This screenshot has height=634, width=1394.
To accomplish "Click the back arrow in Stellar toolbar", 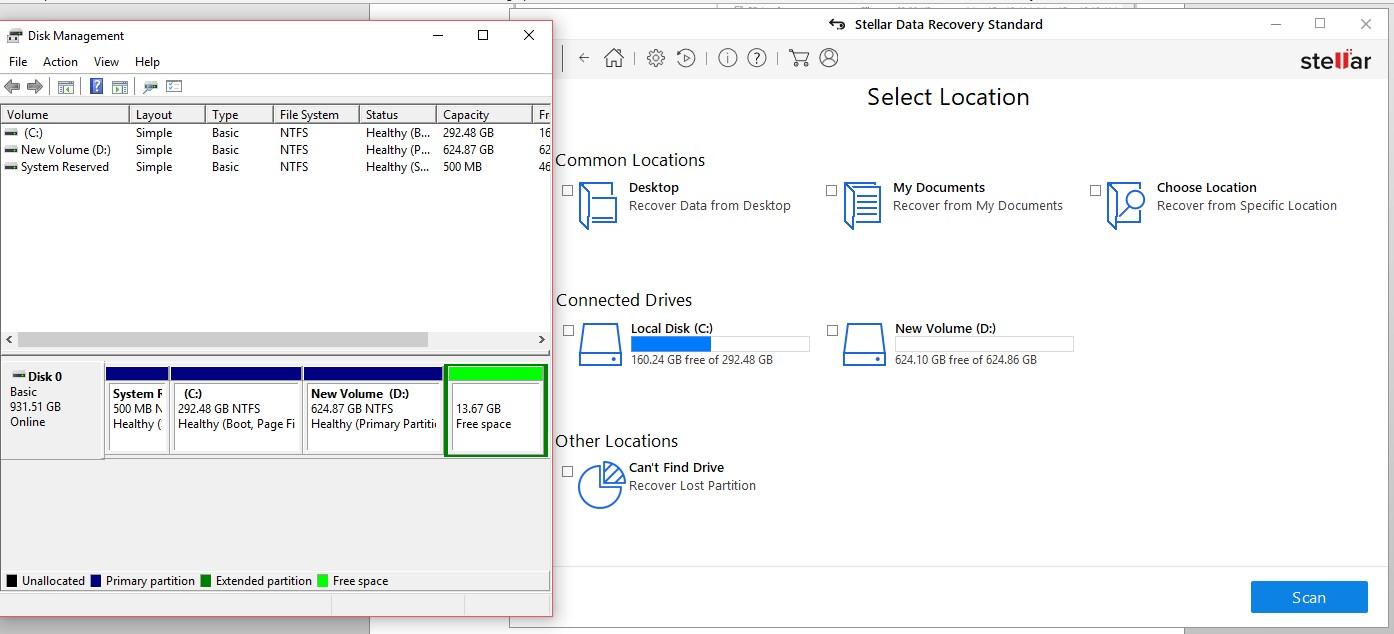I will [584, 58].
